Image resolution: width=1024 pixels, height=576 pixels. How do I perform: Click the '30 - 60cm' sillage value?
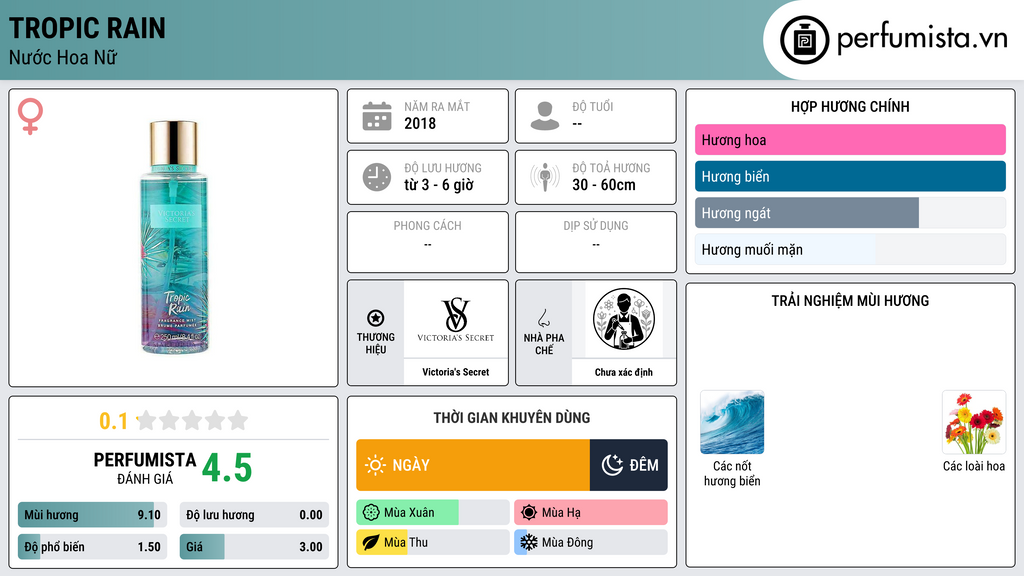click(604, 185)
